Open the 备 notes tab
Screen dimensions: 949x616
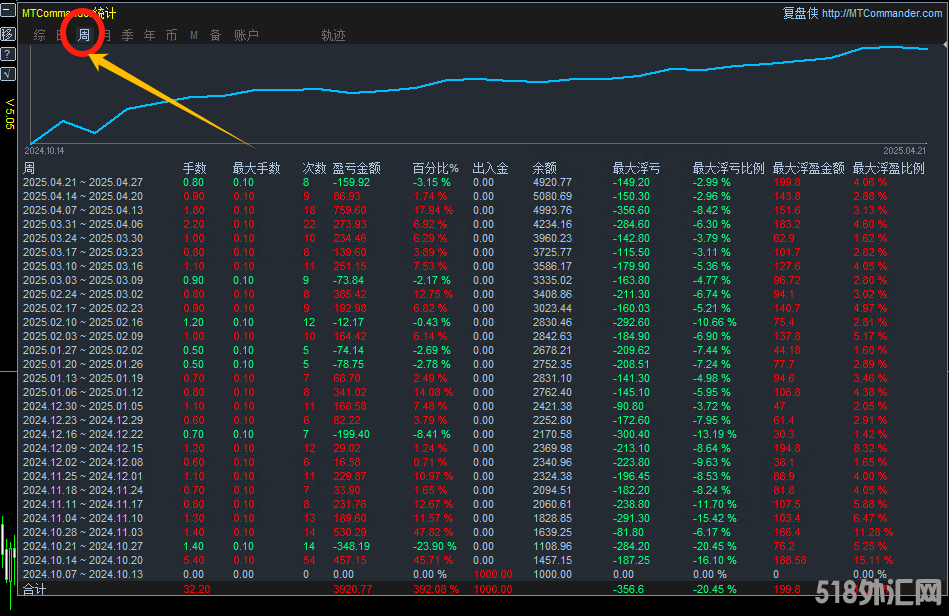[x=215, y=35]
